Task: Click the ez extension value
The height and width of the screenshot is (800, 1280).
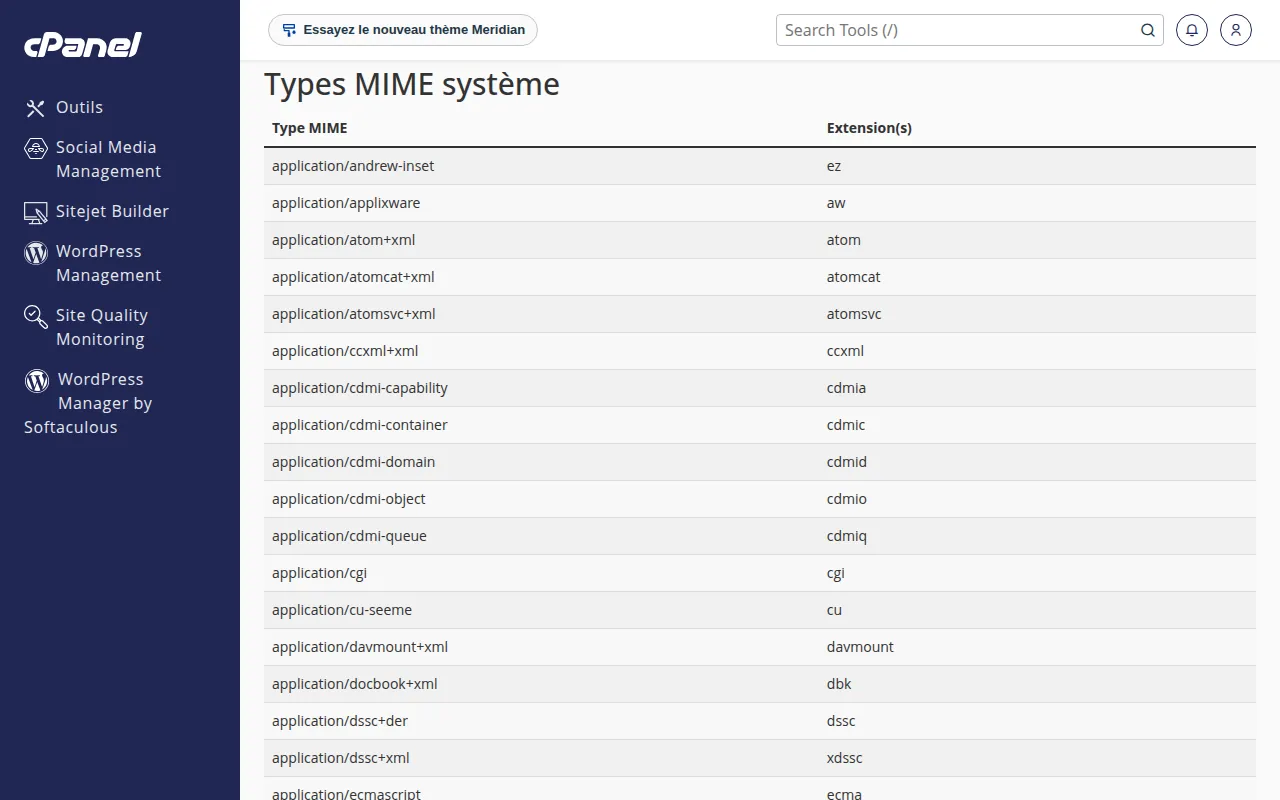Action: point(834,166)
